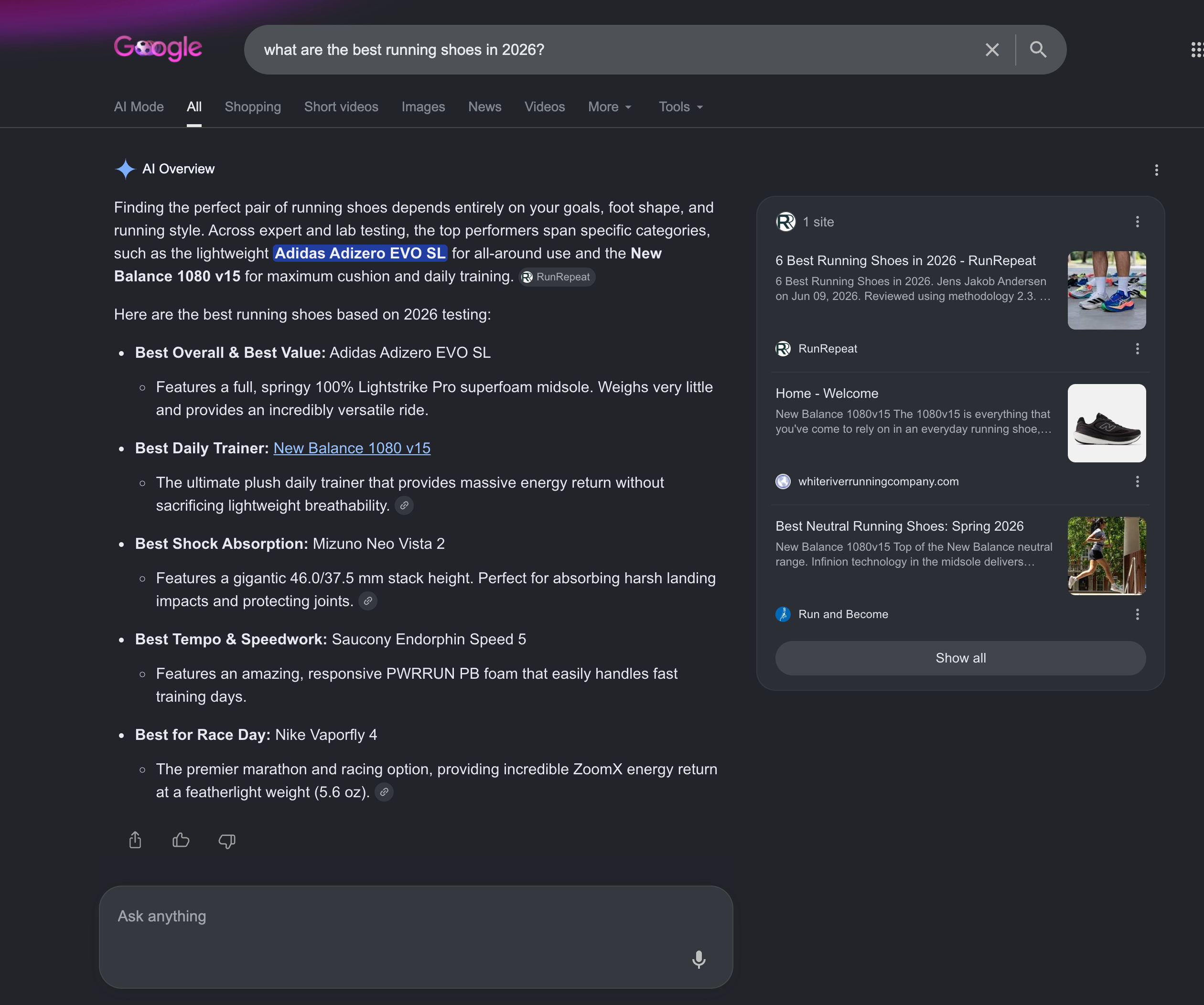Click RunRepeat logo beside 1 site
Viewport: 1204px width, 1005px height.
pos(785,222)
